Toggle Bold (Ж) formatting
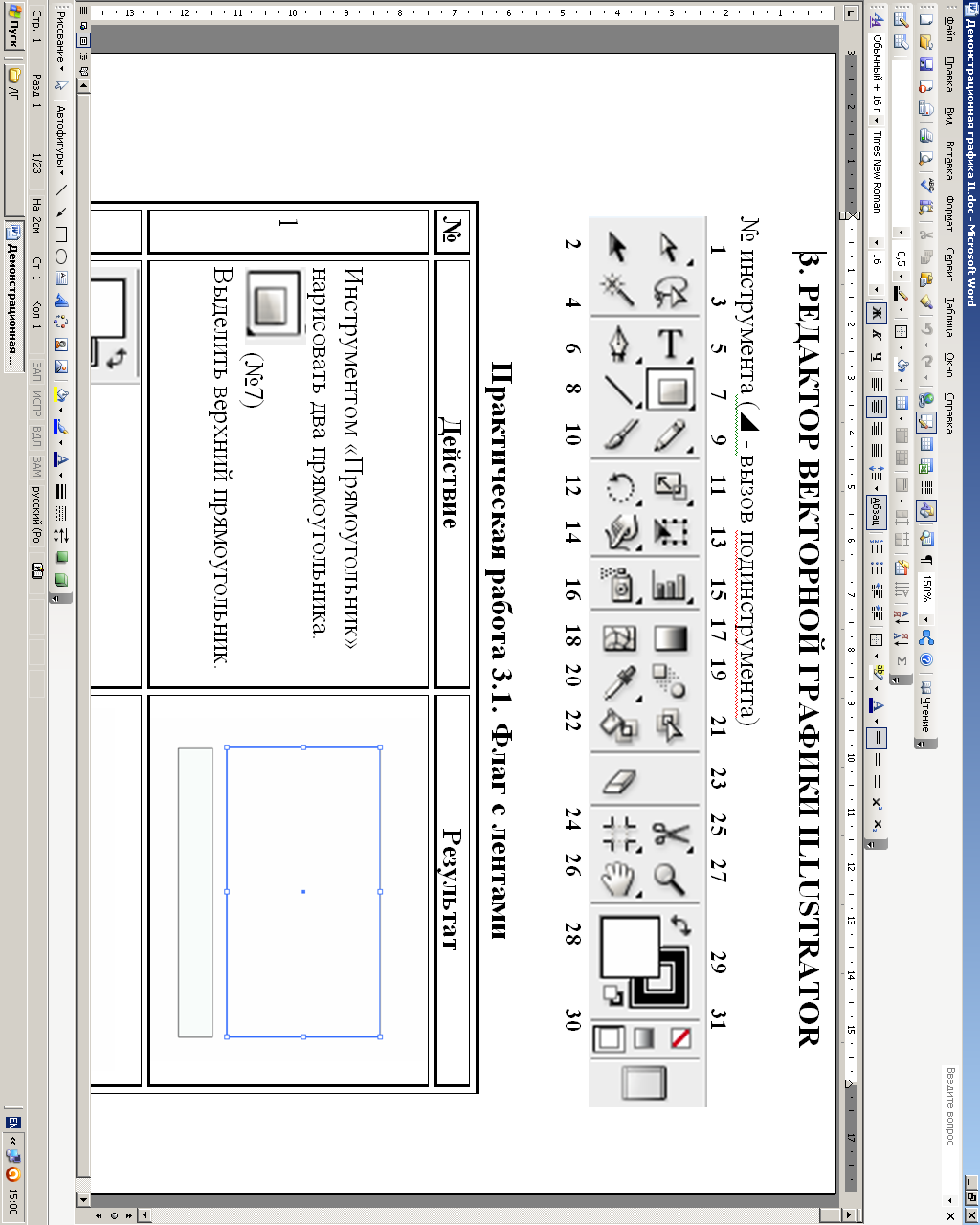This screenshot has height=1225, width=980. (877, 312)
